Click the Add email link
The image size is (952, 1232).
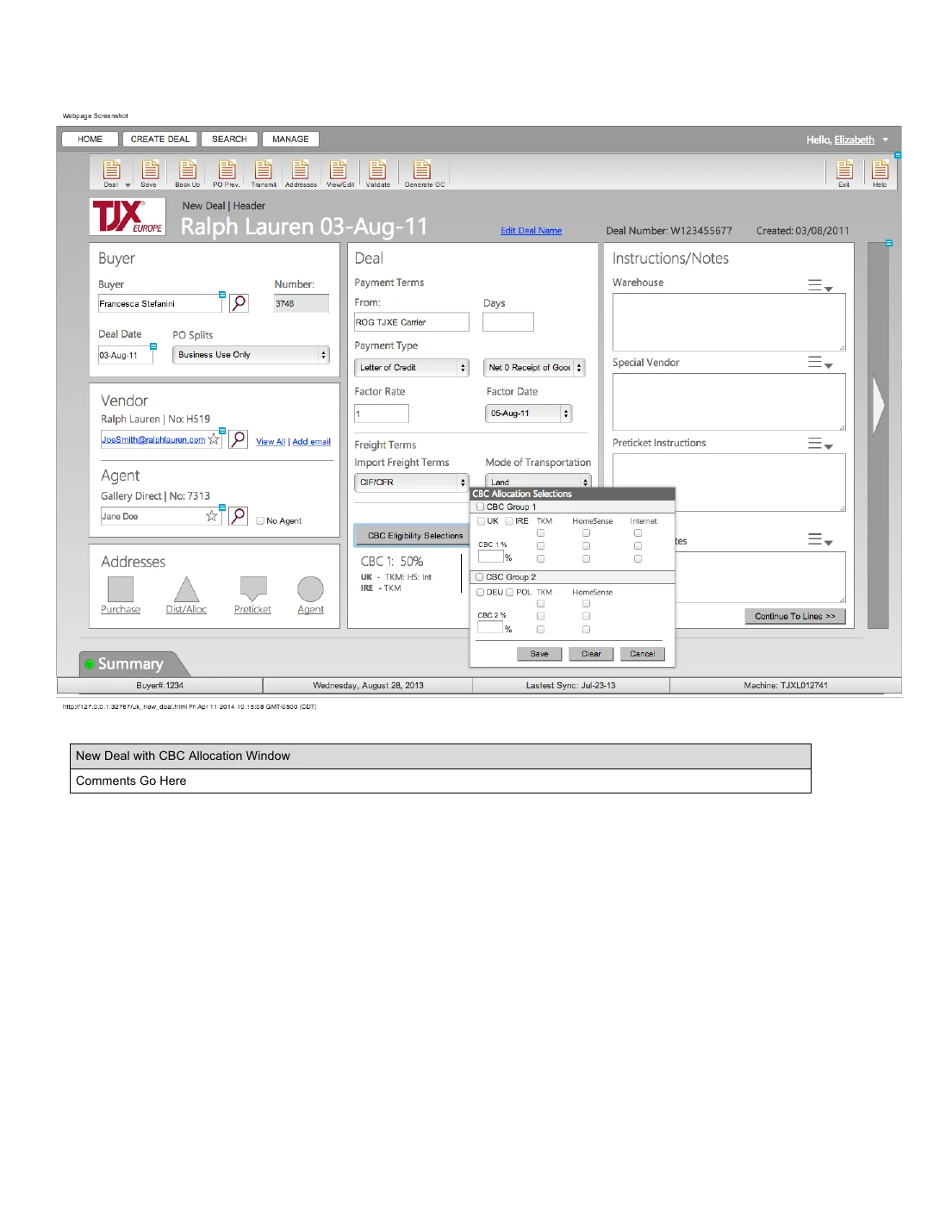click(312, 442)
